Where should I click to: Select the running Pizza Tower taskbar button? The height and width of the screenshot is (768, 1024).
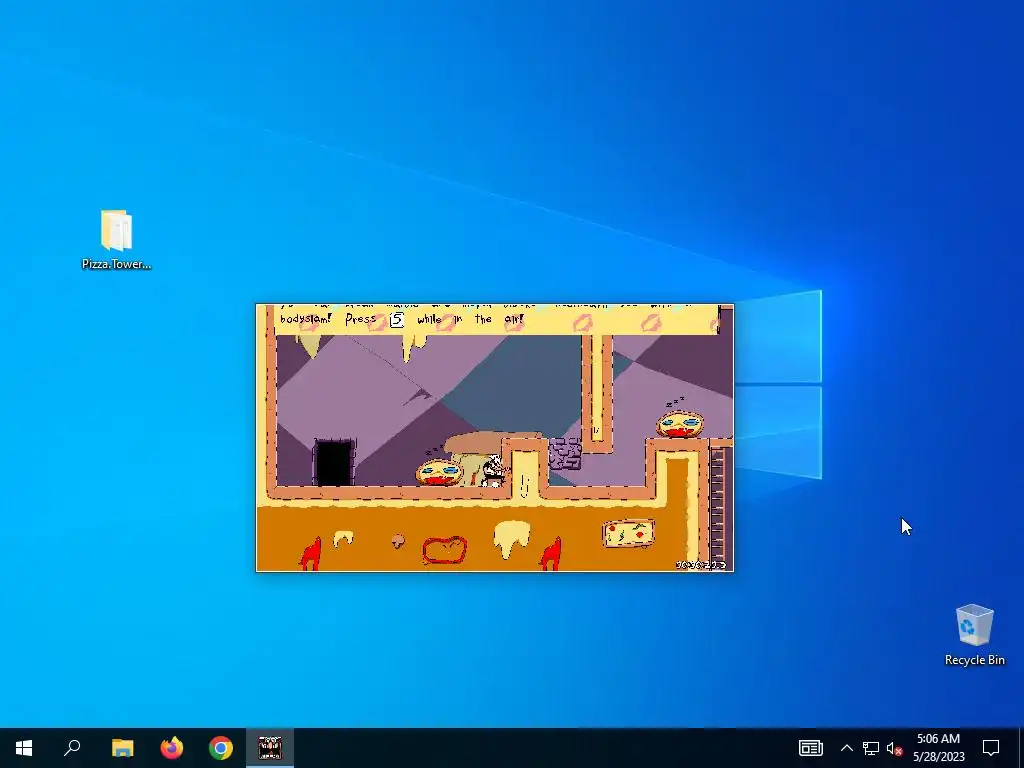pos(270,748)
